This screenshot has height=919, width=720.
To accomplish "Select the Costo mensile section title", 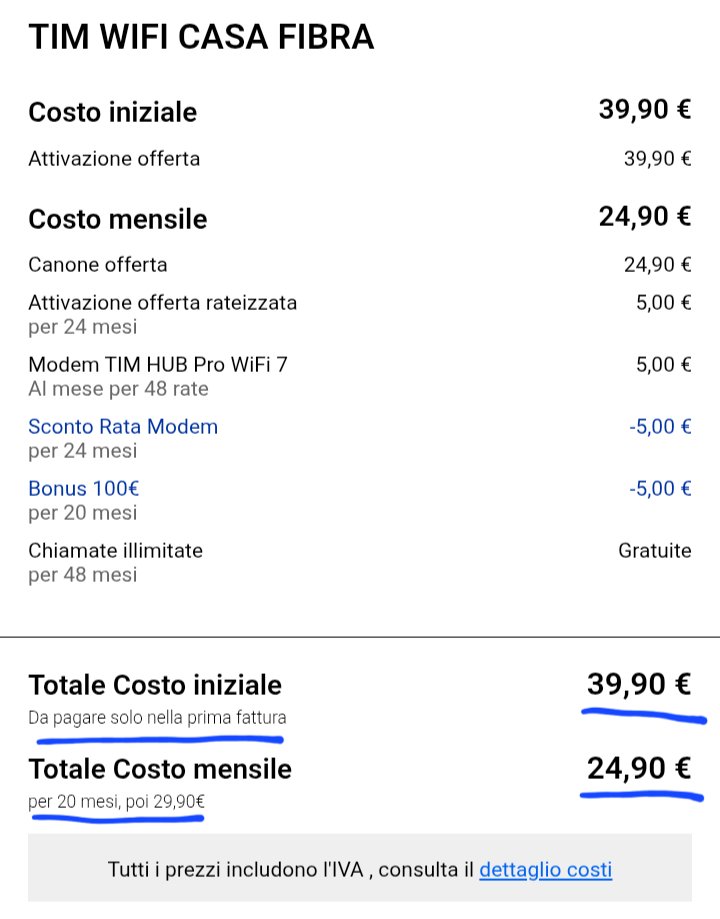I will click(117, 219).
